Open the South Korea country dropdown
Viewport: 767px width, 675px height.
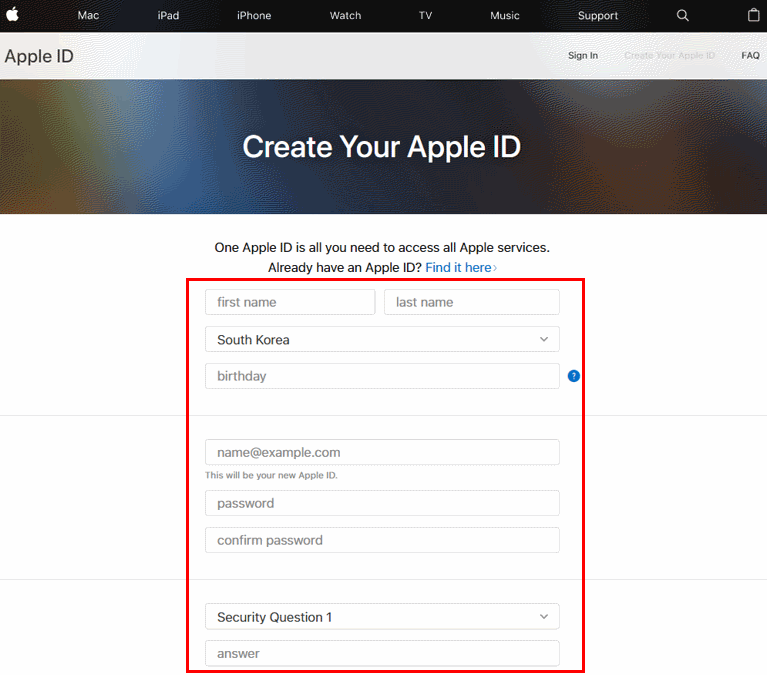(382, 339)
